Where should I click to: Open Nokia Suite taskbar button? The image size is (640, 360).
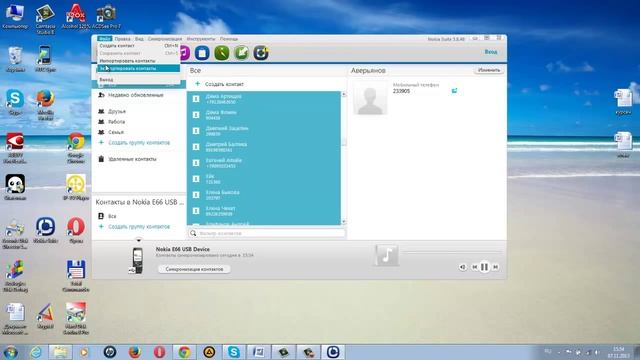coord(333,352)
